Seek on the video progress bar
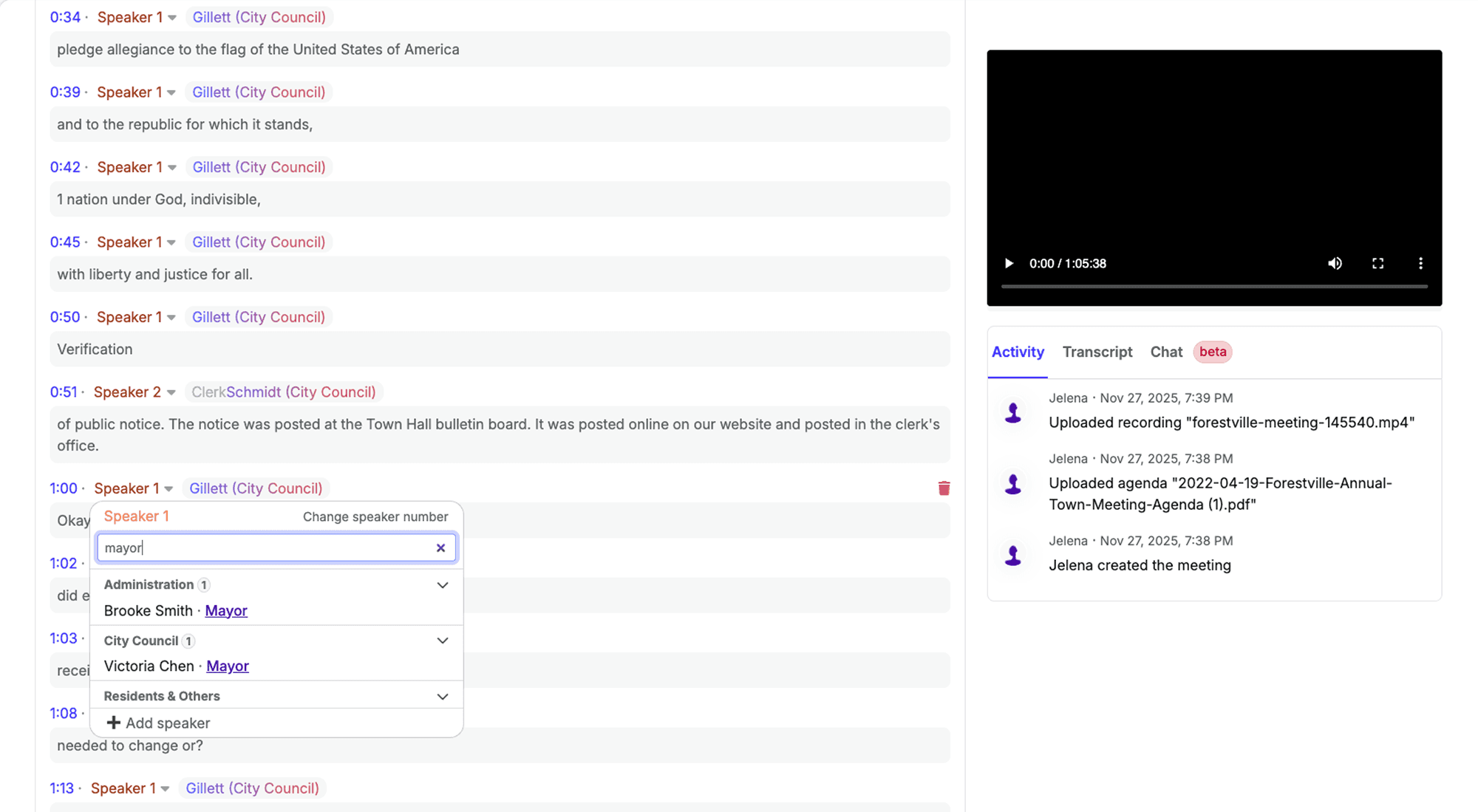Screen dimensions: 1478x812 pyautogui.click(x=1213, y=287)
